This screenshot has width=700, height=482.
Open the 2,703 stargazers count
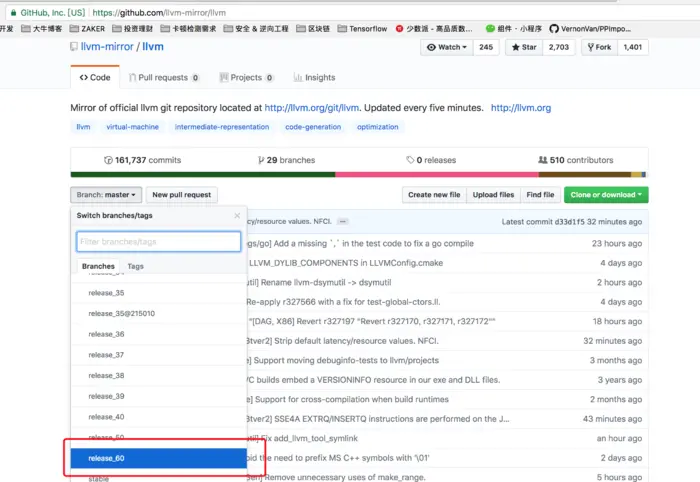pyautogui.click(x=559, y=47)
